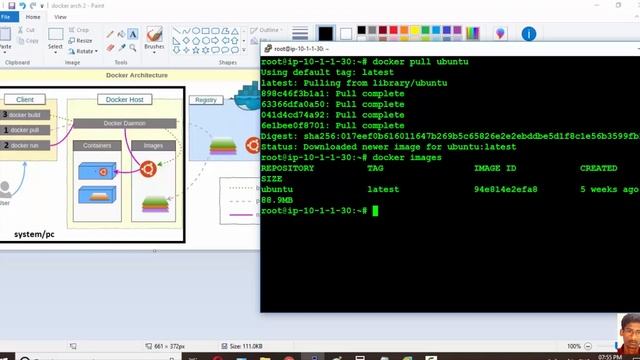Select the Color picker eyedropper
This screenshot has height=360, width=640.
click(x=121, y=48)
